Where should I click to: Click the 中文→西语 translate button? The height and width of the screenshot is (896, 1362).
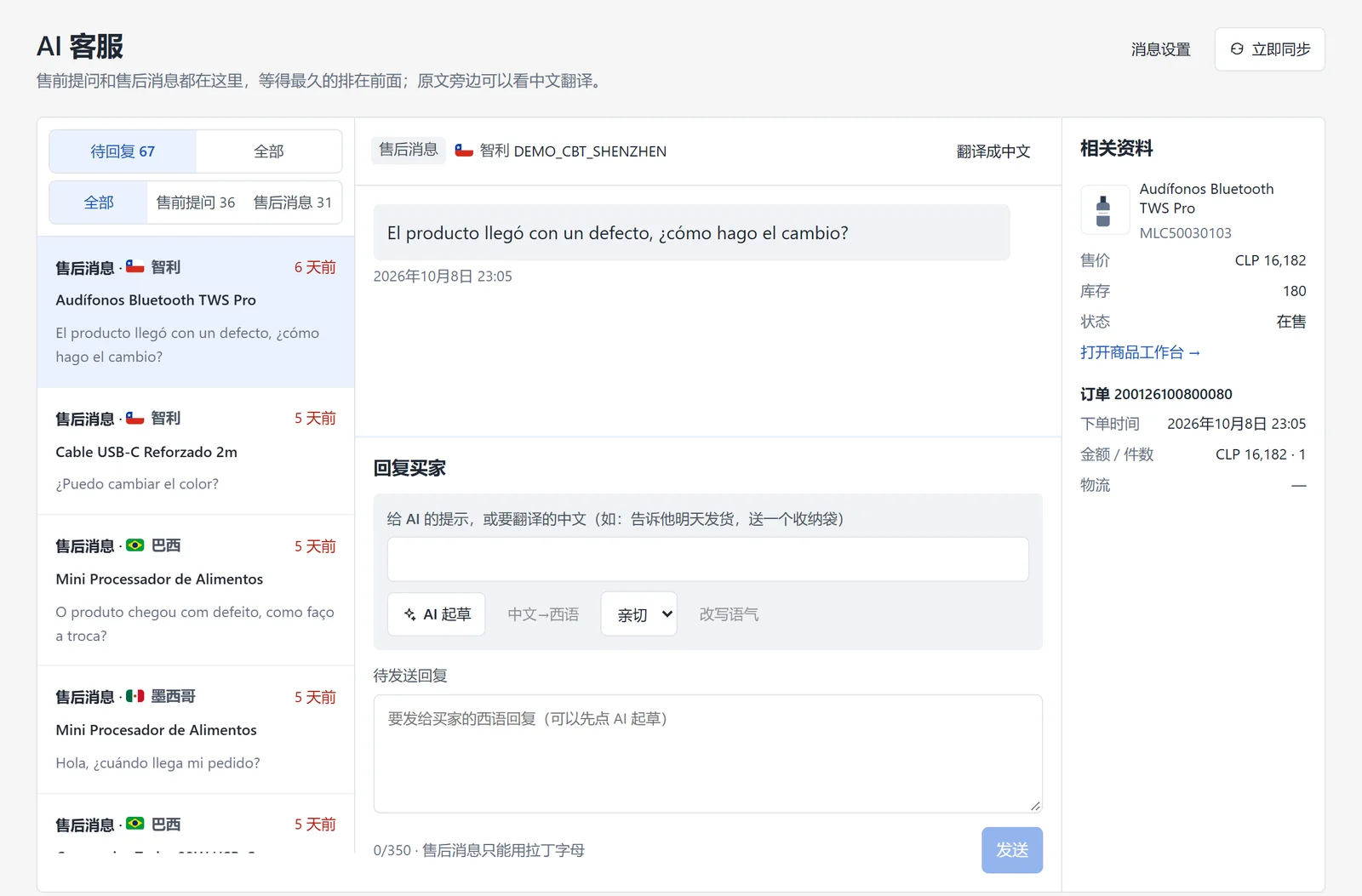(x=543, y=614)
